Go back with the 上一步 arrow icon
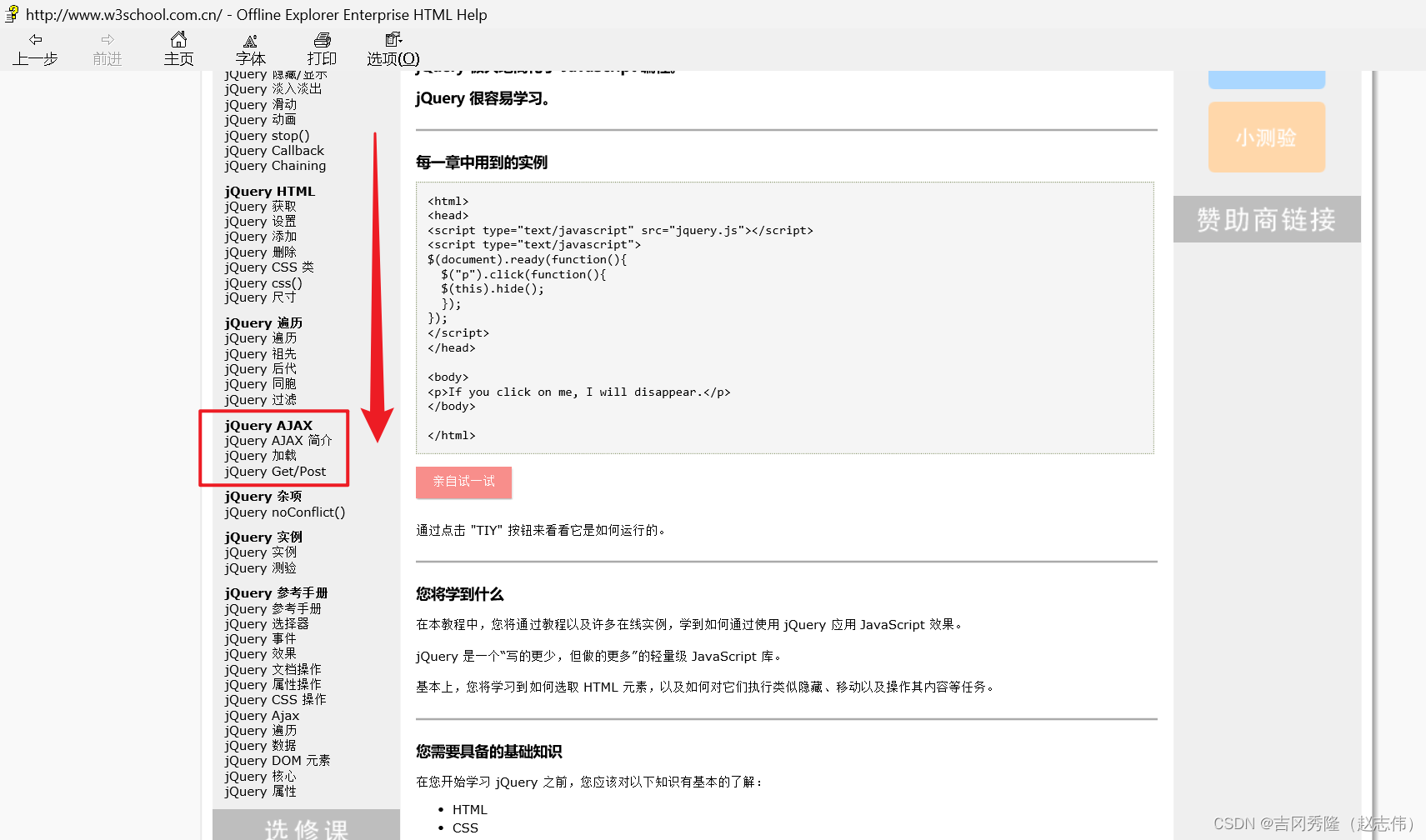This screenshot has width=1426, height=840. [35, 39]
